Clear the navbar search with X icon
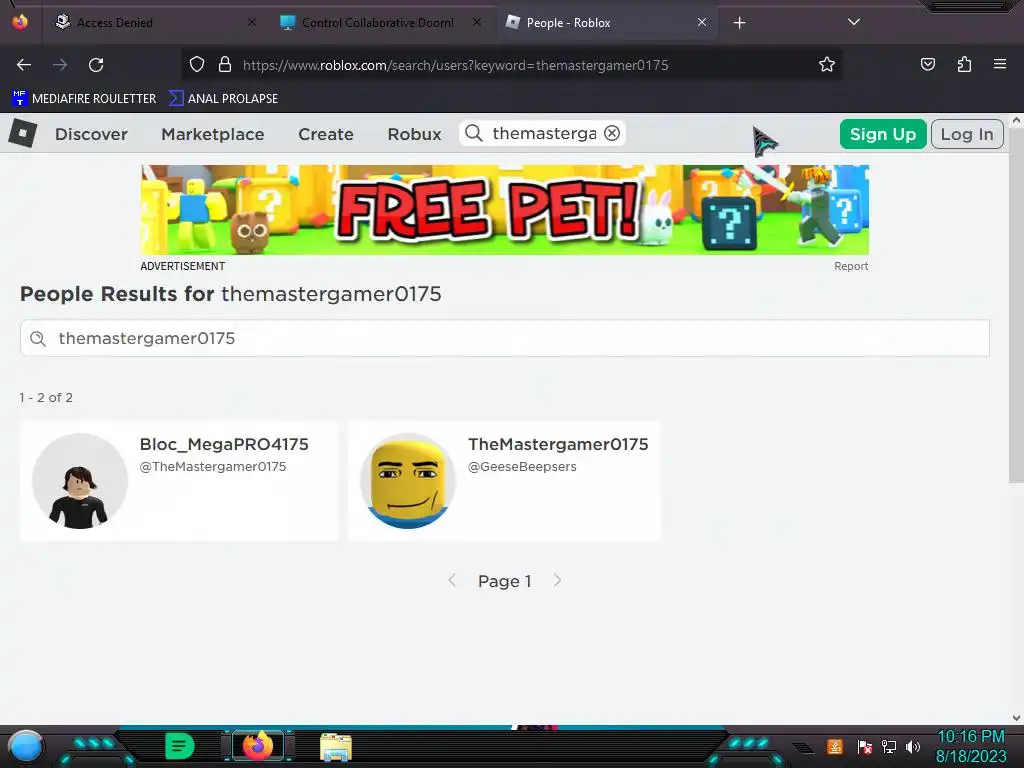This screenshot has height=768, width=1024. click(612, 133)
